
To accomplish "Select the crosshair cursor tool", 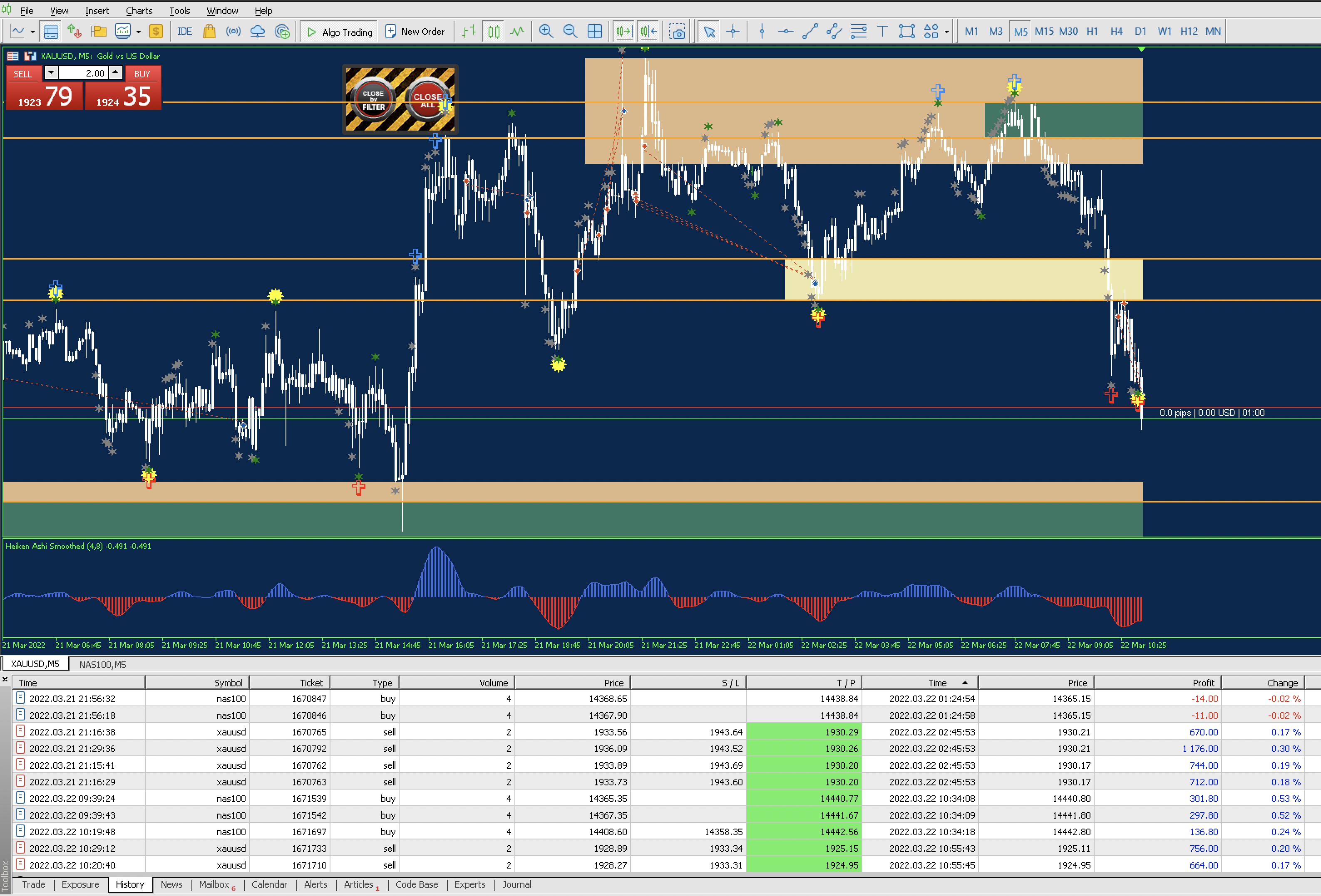I will click(733, 31).
